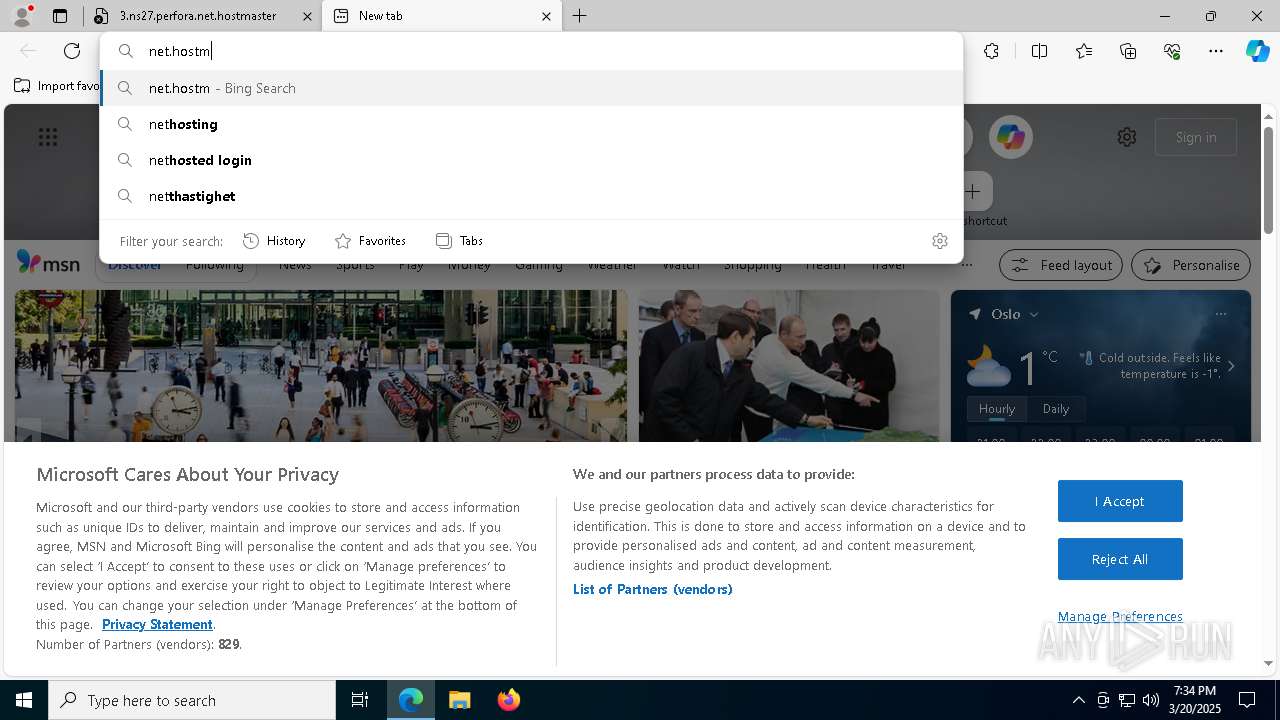This screenshot has width=1280, height=720.
Task: Open the tab actions menu icon
Action: (x=60, y=16)
